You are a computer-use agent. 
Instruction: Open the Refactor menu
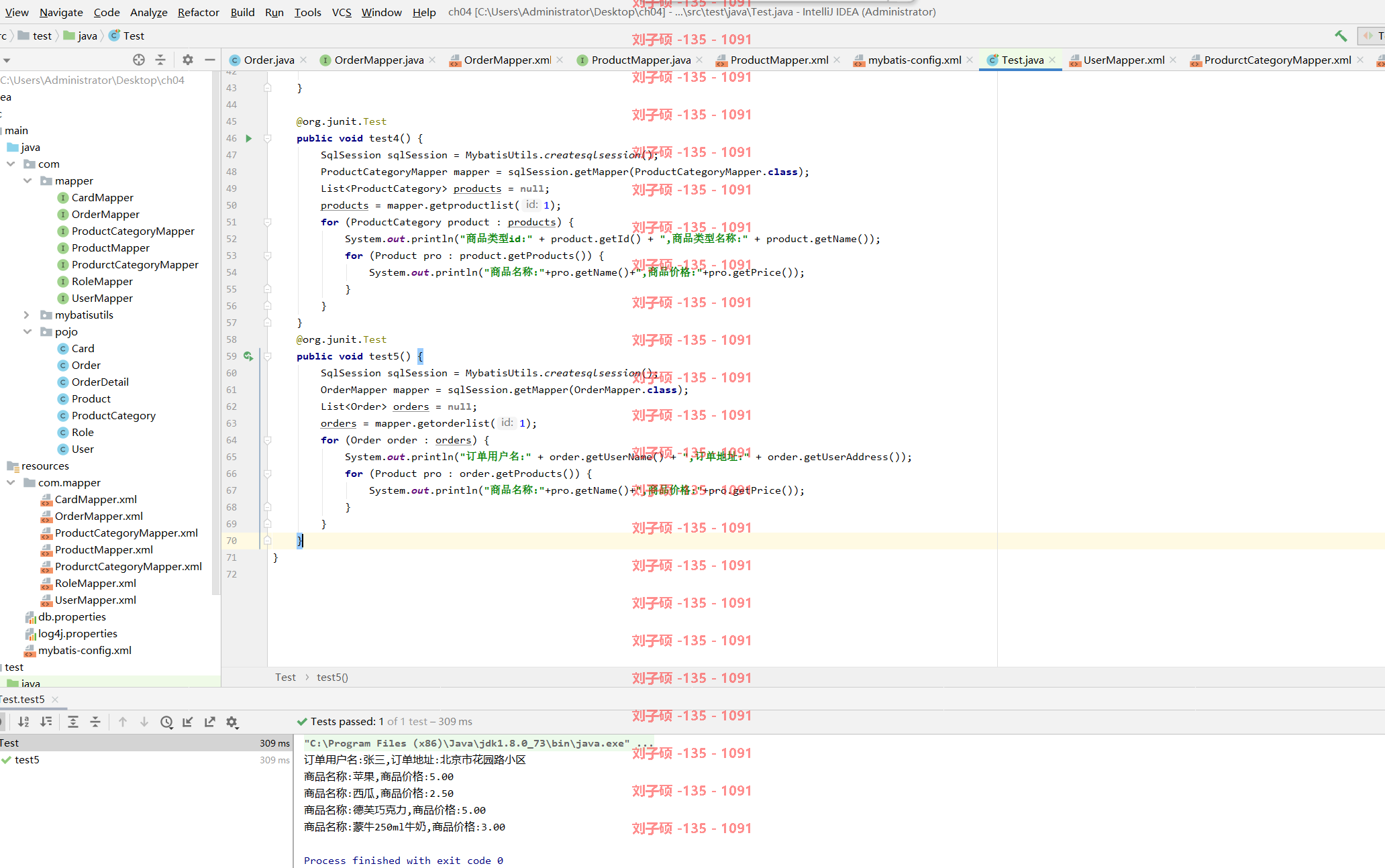pos(198,12)
